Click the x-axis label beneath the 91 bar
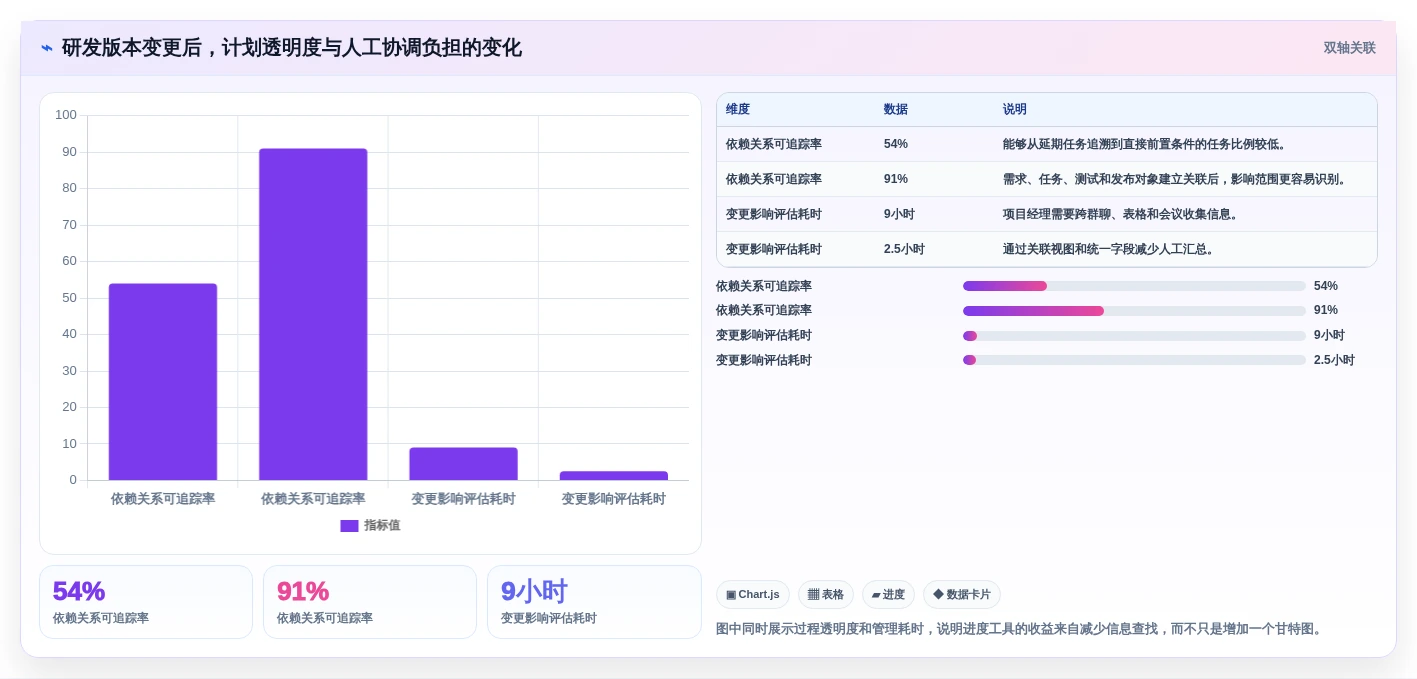 click(x=313, y=499)
